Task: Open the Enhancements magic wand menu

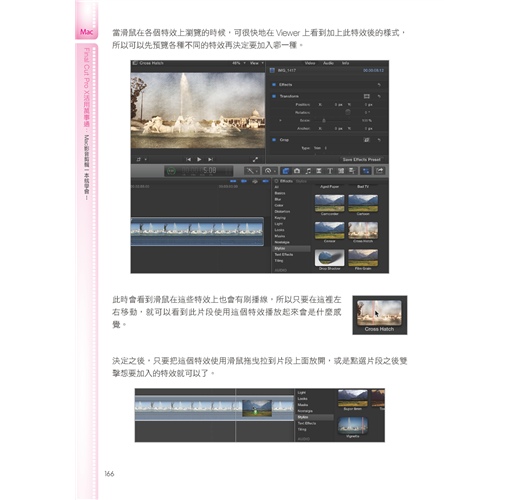Action: (251, 171)
